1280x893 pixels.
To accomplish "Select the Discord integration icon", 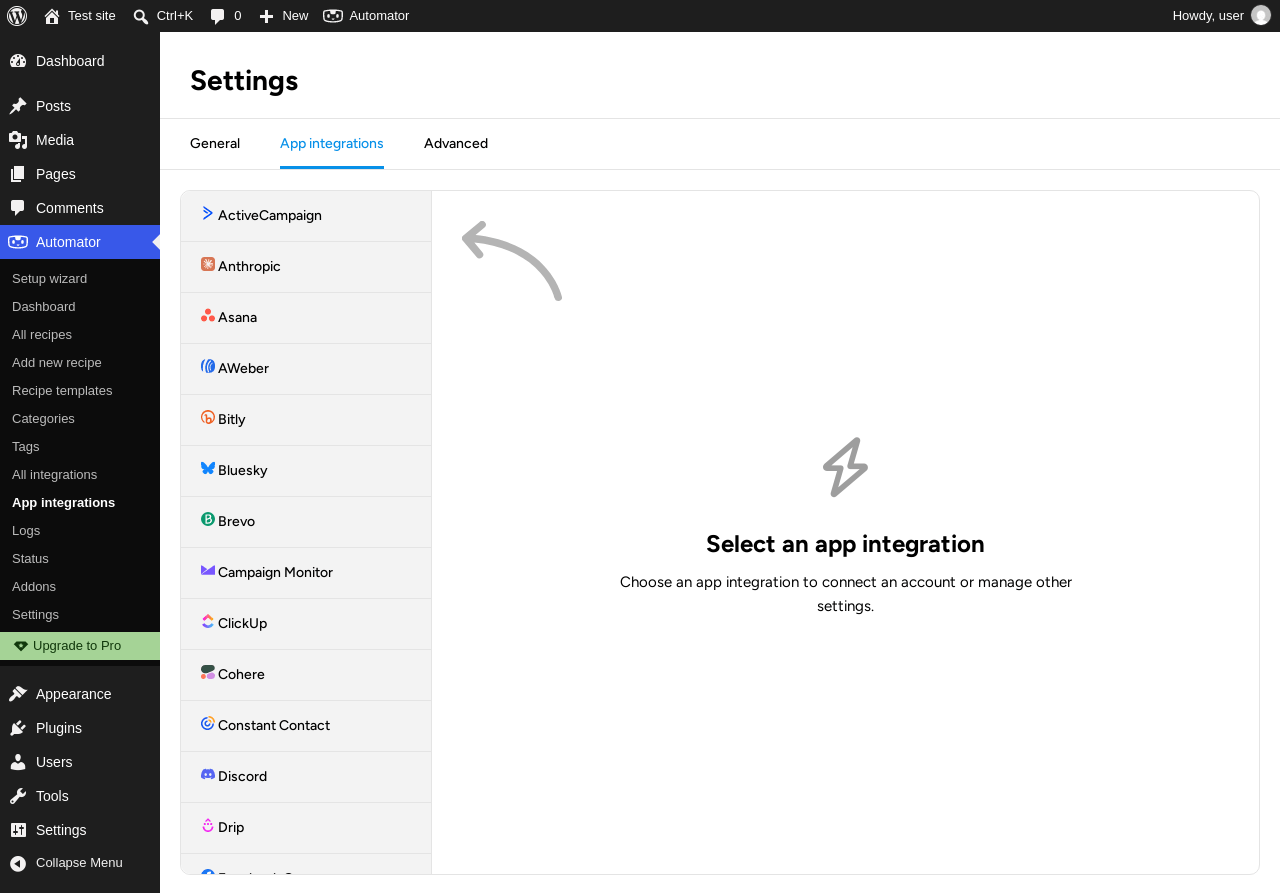I will [x=208, y=774].
